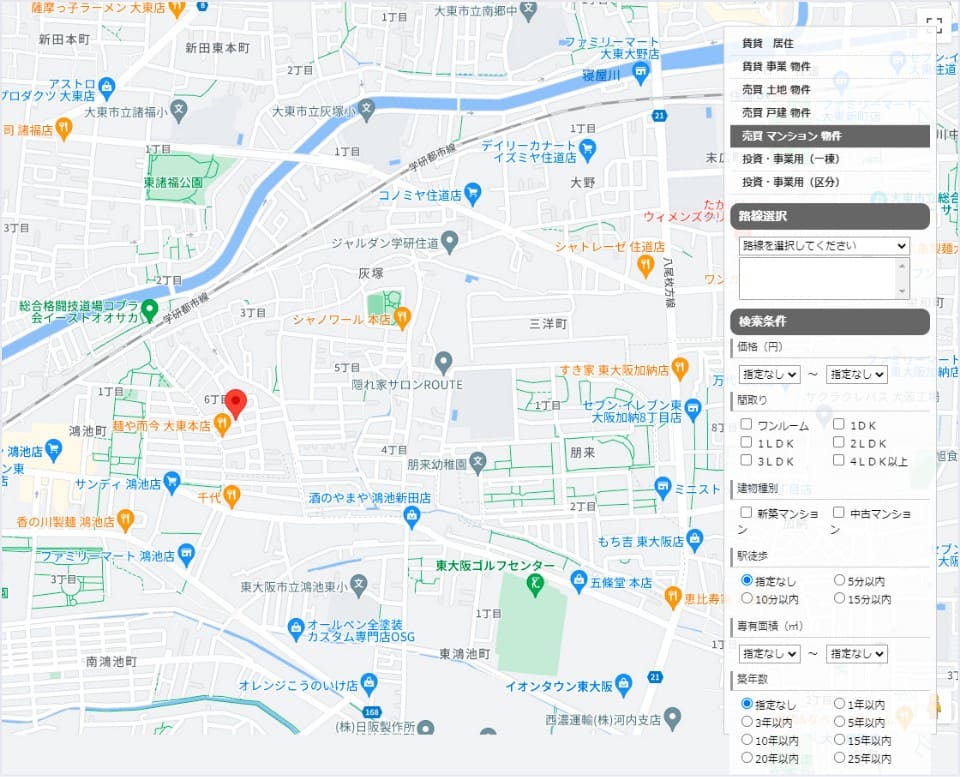Click the 朋来幼稚園 school icon
The width and height of the screenshot is (960, 777).
click(x=478, y=462)
